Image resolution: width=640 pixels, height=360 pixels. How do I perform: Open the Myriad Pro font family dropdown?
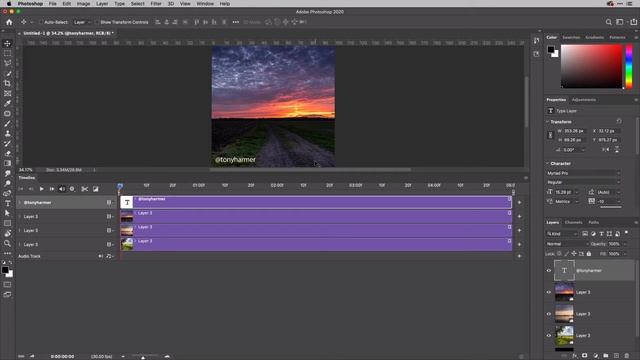pos(583,173)
